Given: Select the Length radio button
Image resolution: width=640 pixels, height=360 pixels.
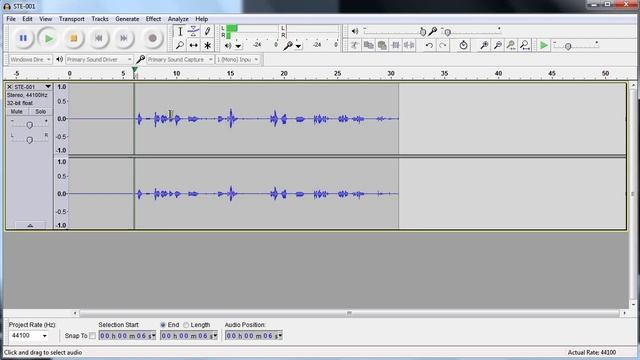Looking at the screenshot, I should (x=186, y=325).
